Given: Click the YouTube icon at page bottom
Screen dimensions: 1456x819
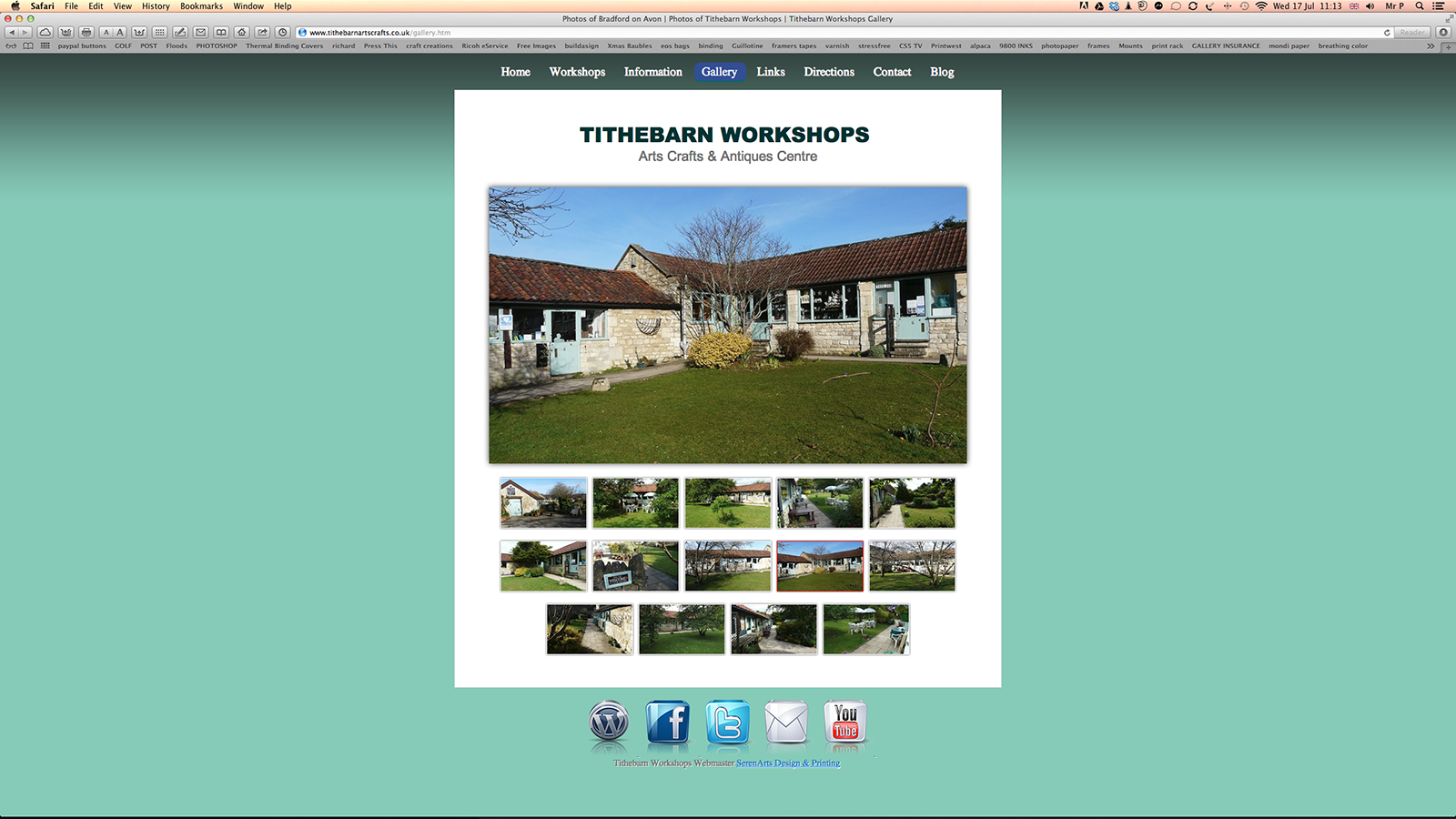Looking at the screenshot, I should (845, 722).
